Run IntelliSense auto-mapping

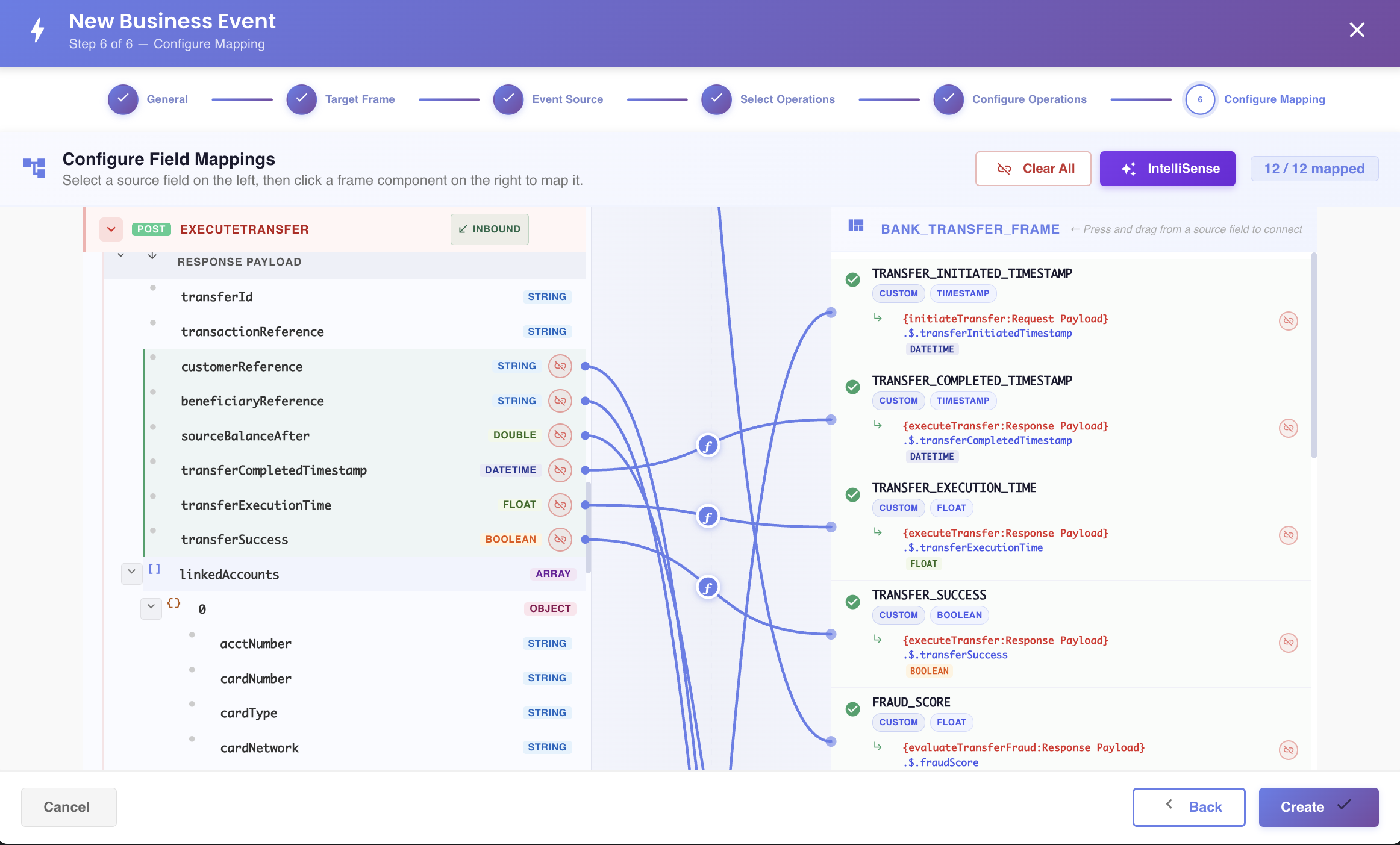click(1167, 169)
